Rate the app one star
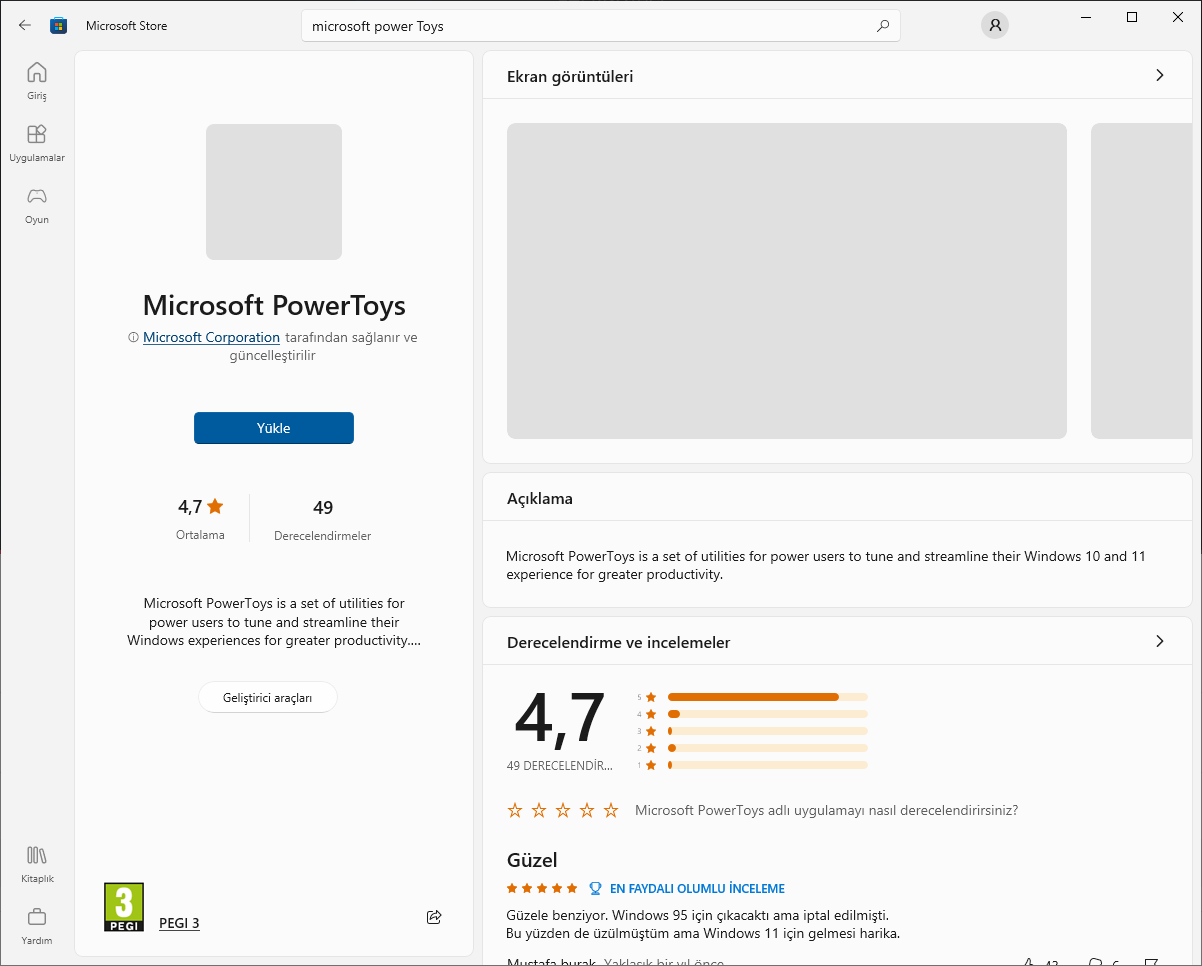 coord(515,810)
